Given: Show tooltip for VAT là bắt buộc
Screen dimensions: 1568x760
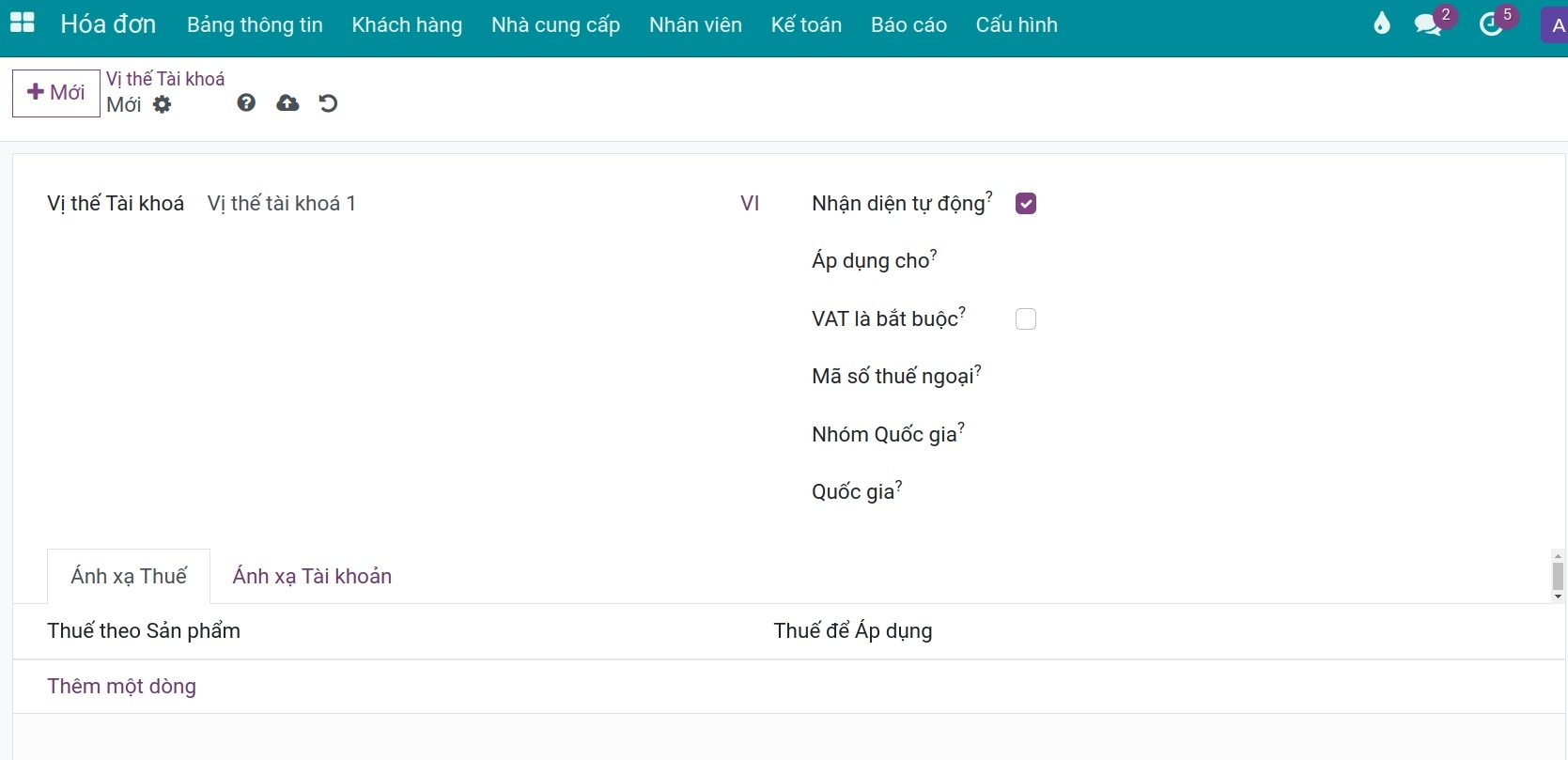Looking at the screenshot, I should pyautogui.click(x=962, y=312).
